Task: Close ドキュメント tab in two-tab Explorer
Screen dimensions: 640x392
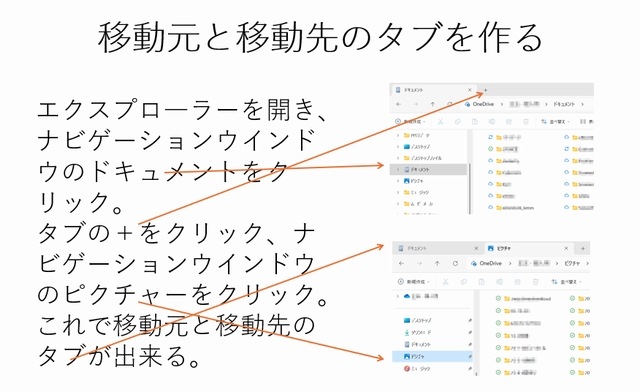Action: (x=476, y=248)
